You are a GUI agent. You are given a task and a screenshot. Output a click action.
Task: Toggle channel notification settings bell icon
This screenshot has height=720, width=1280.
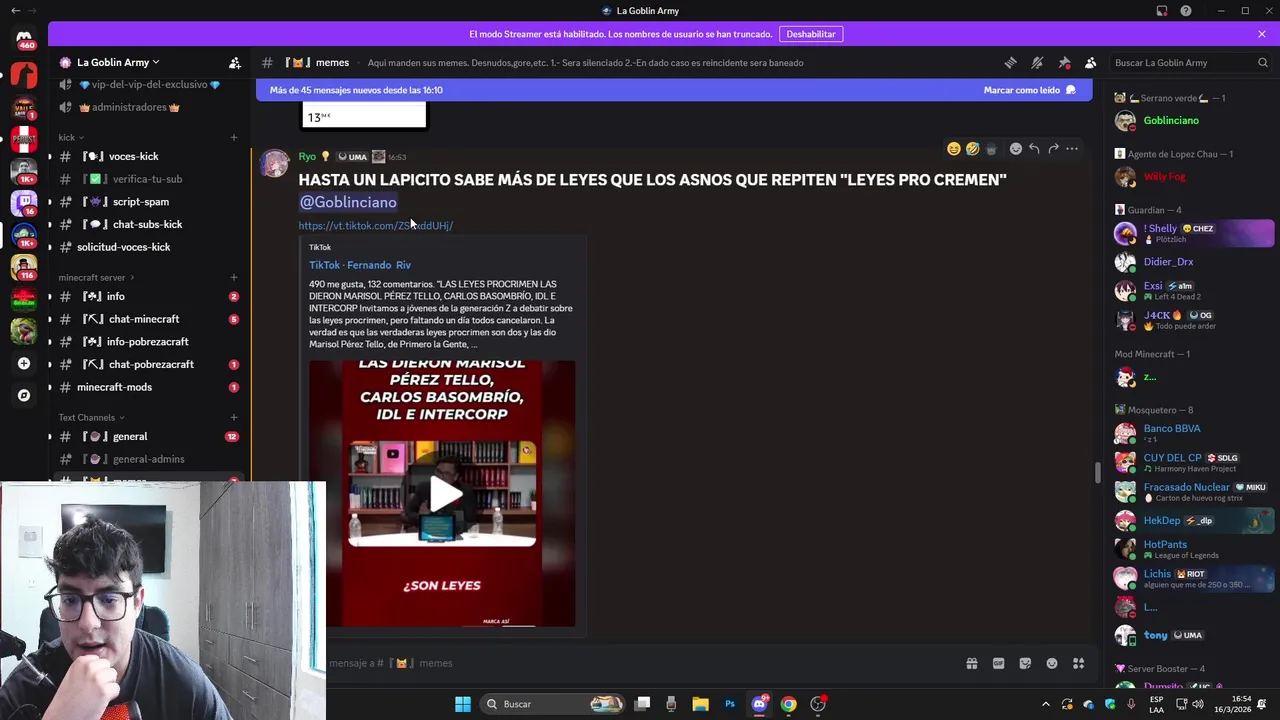pos(1037,62)
